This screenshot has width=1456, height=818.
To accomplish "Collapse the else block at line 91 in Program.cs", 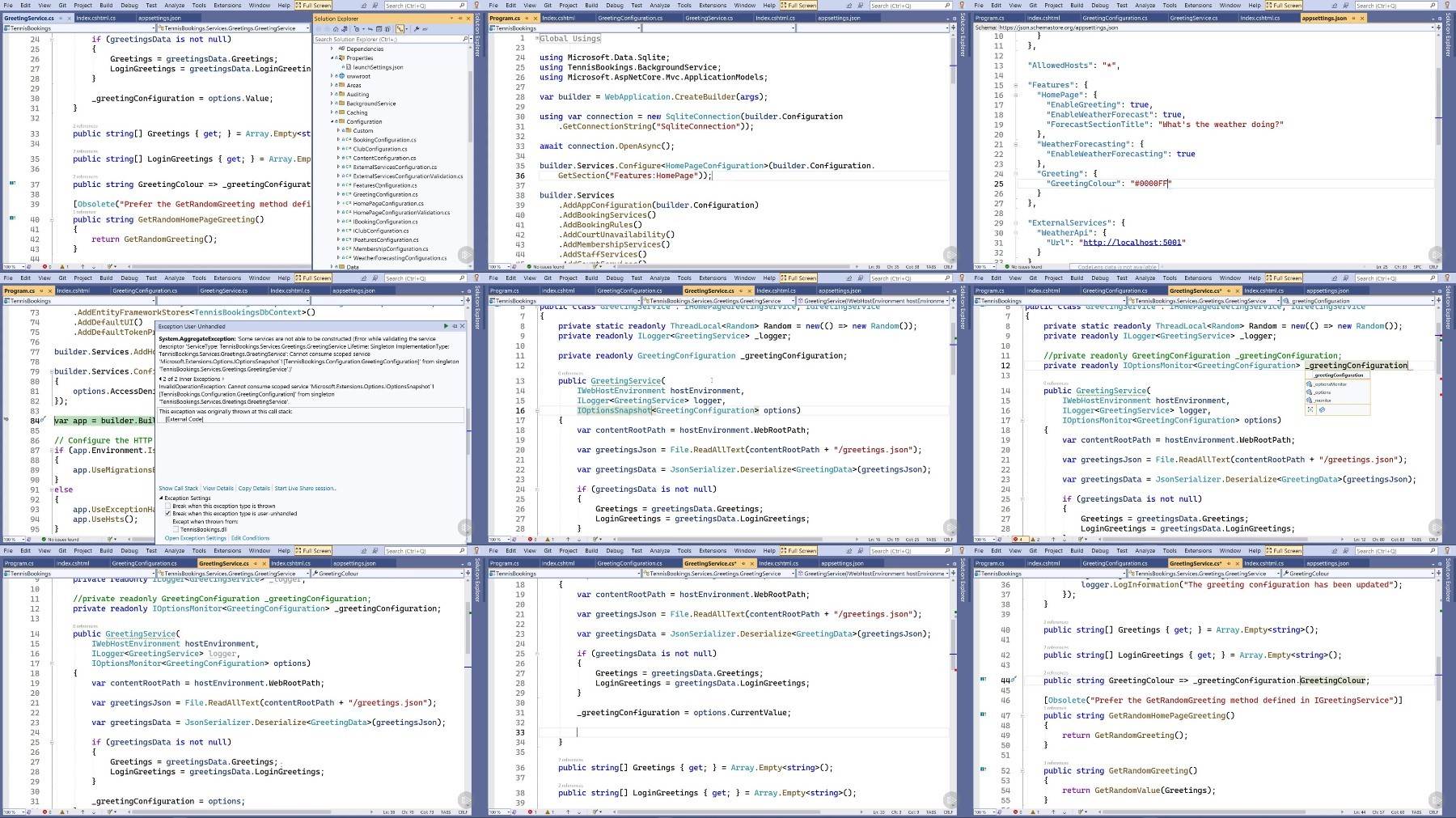I will click(x=52, y=490).
